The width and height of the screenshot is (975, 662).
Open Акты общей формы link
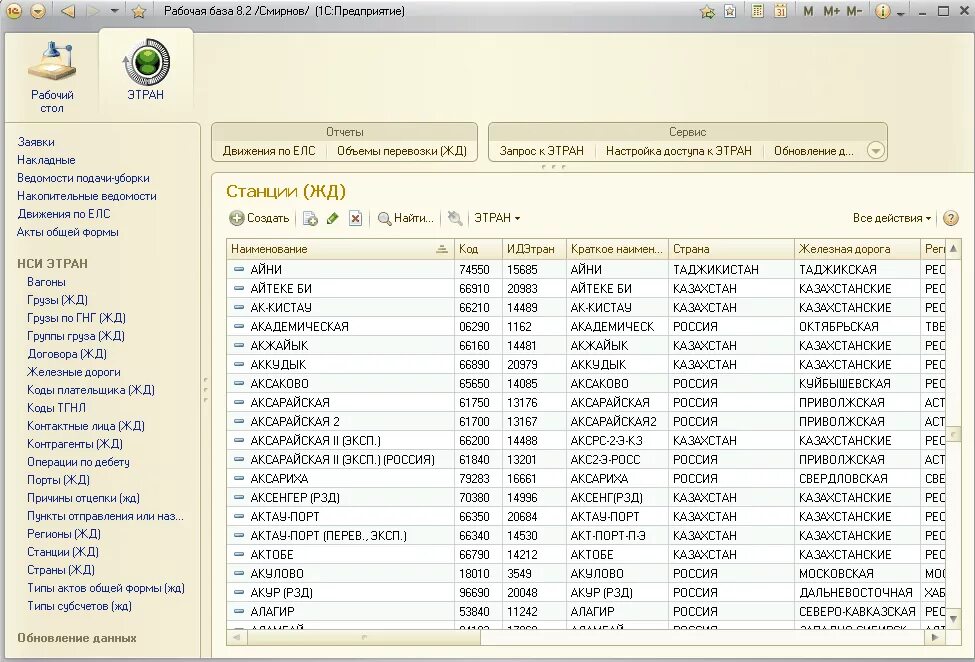tap(68, 232)
